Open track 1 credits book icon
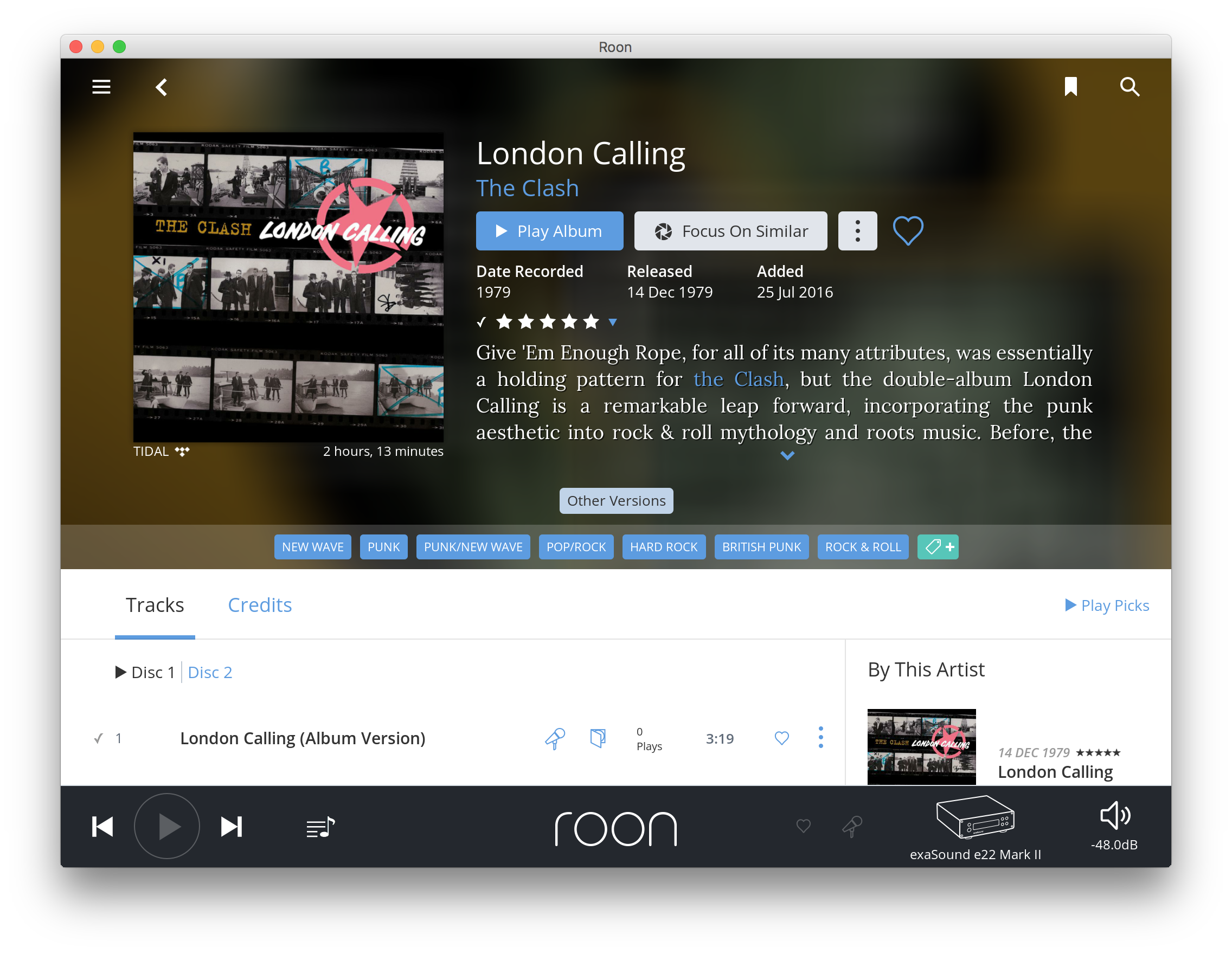The width and height of the screenshot is (1232, 954). coord(598,738)
